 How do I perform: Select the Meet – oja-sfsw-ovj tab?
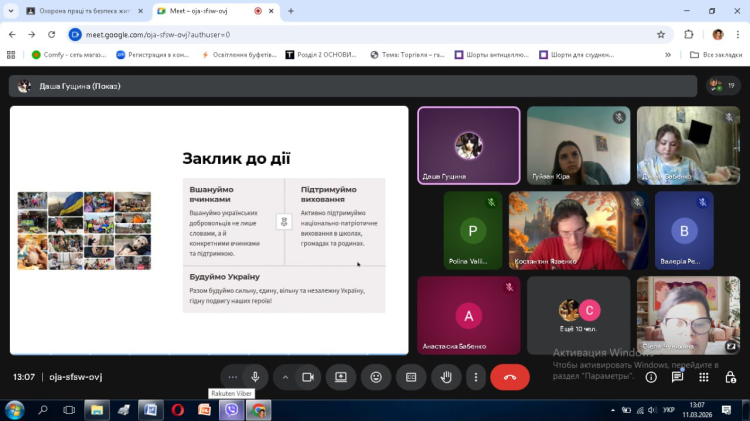point(210,11)
